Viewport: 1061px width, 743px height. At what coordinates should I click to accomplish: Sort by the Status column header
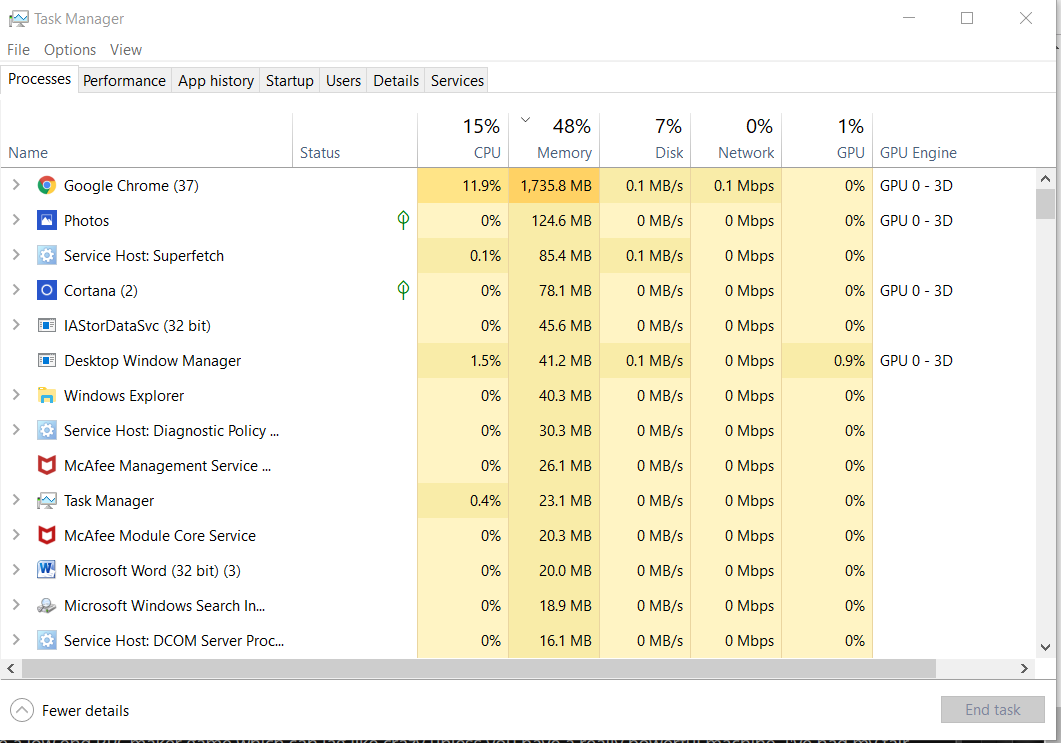355,140
